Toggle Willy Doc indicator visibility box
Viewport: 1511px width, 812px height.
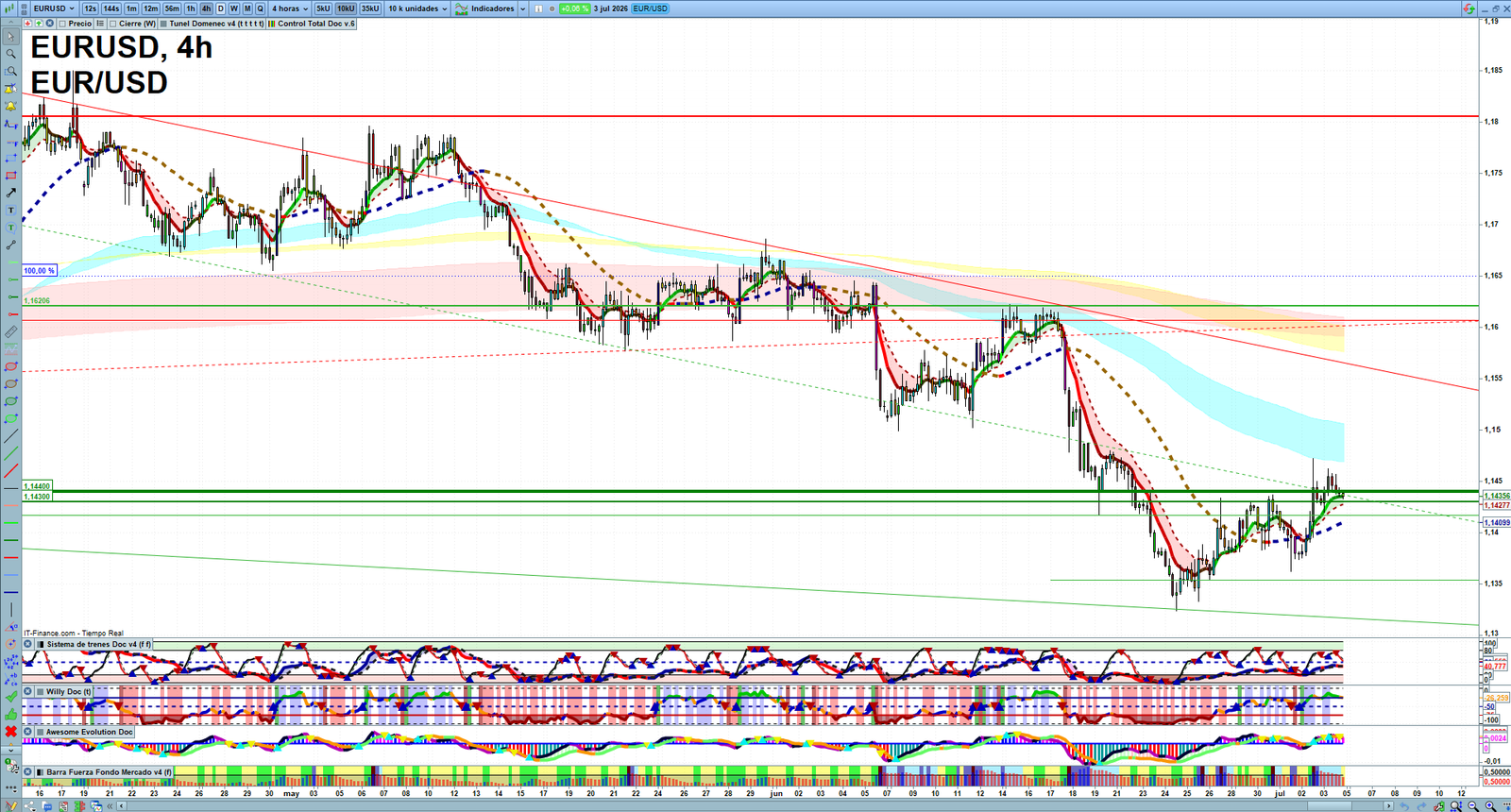click(42, 691)
